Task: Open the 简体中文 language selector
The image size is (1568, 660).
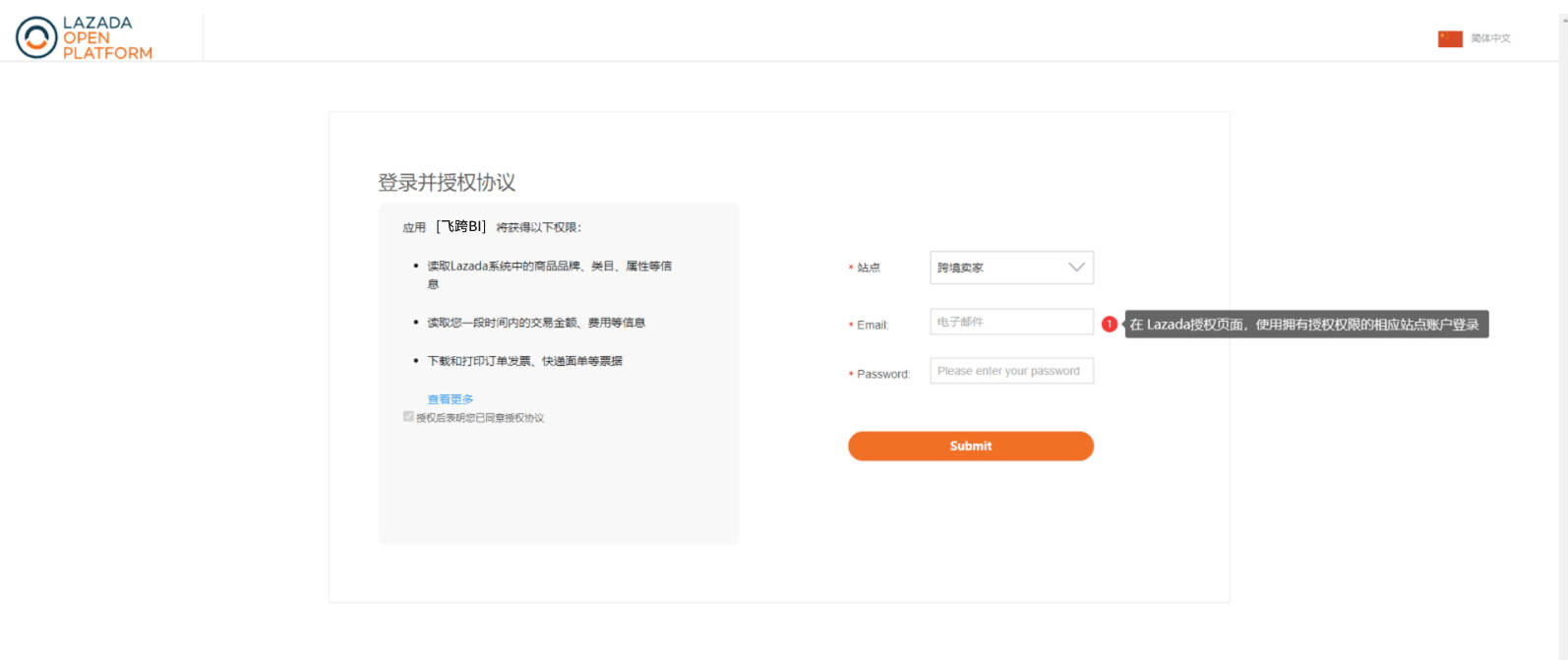Action: coord(1490,38)
